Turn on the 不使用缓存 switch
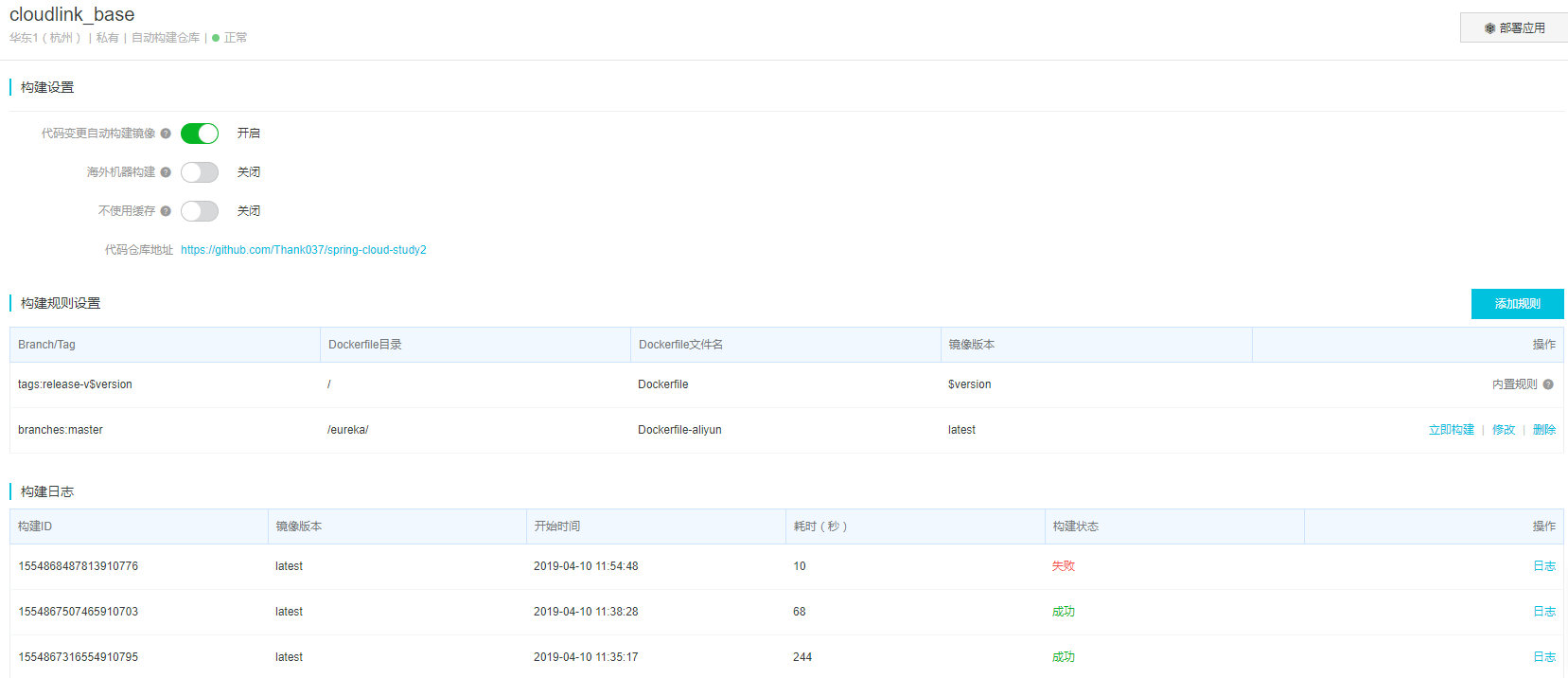1568x678 pixels. (x=200, y=211)
